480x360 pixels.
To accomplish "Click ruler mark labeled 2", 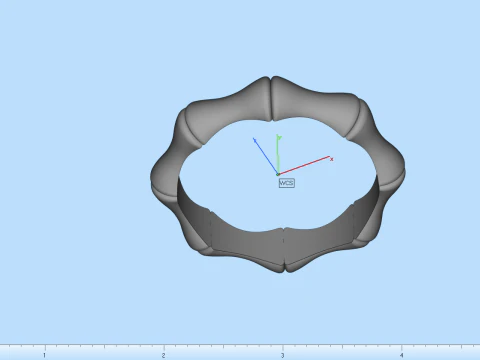I will (x=163, y=355).
